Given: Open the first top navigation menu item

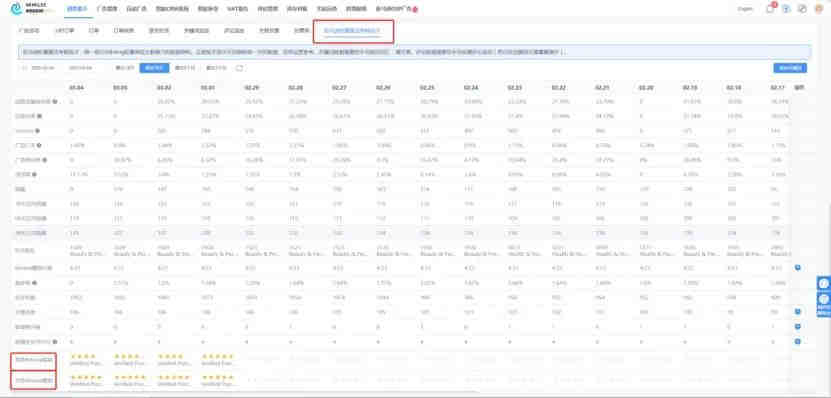Looking at the screenshot, I should point(76,9).
